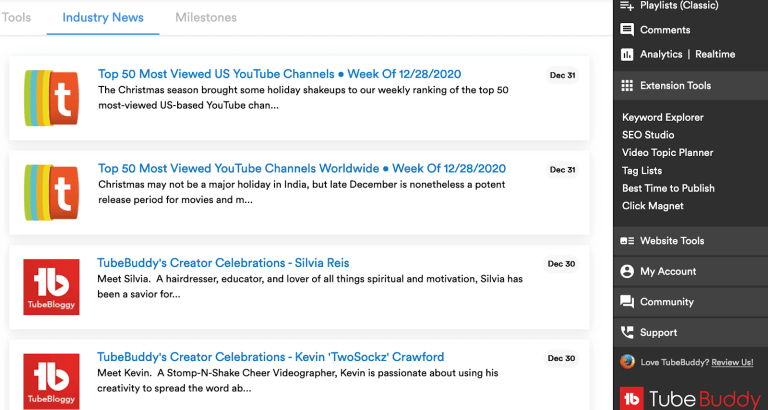Click the Playlists (Classic) icon
This screenshot has width=768, height=410.
coord(627,5)
